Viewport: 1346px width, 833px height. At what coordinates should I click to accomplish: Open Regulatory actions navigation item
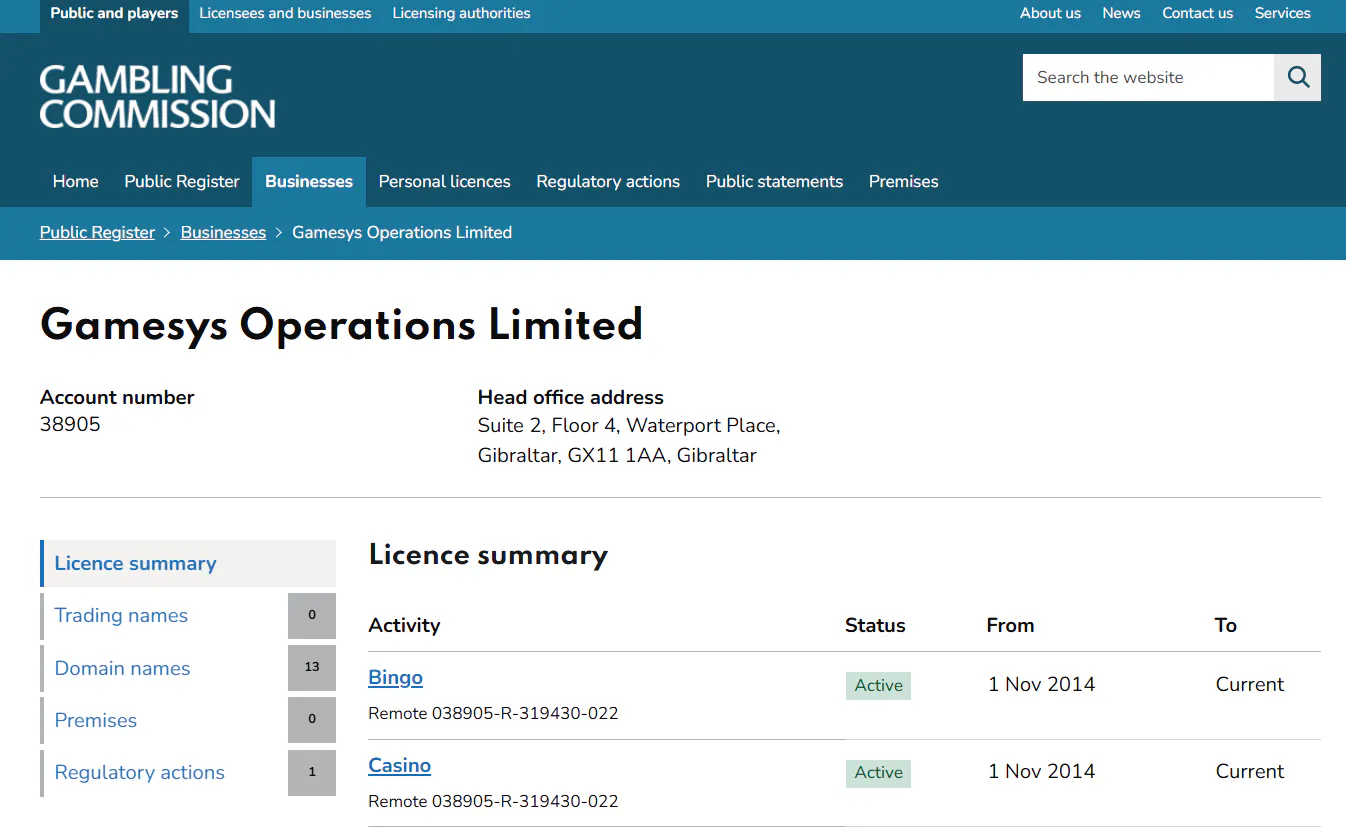[608, 181]
